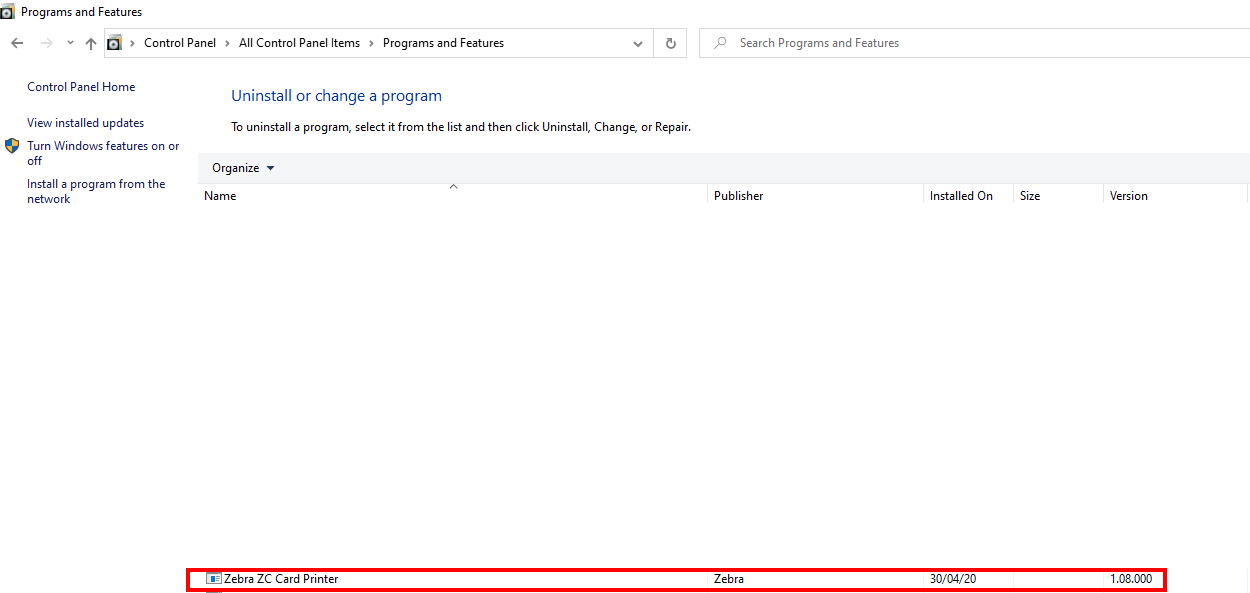Click the Control Panel icon in the address bar
Image resolution: width=1250 pixels, height=593 pixels.
coord(114,42)
